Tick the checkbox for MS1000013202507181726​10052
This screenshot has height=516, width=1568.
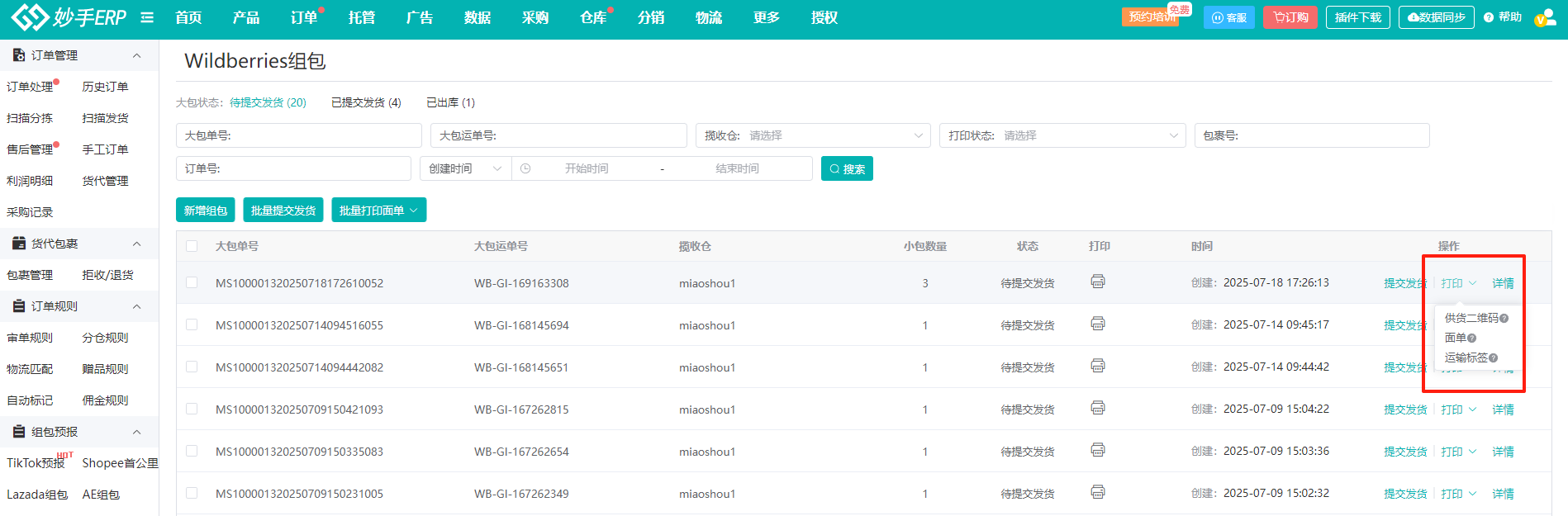(x=192, y=282)
